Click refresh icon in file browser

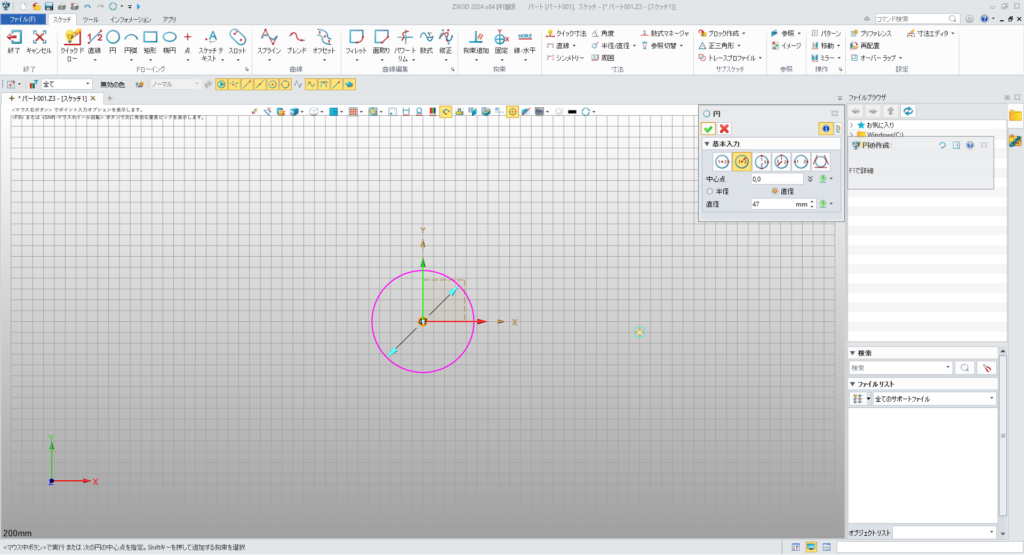(908, 110)
